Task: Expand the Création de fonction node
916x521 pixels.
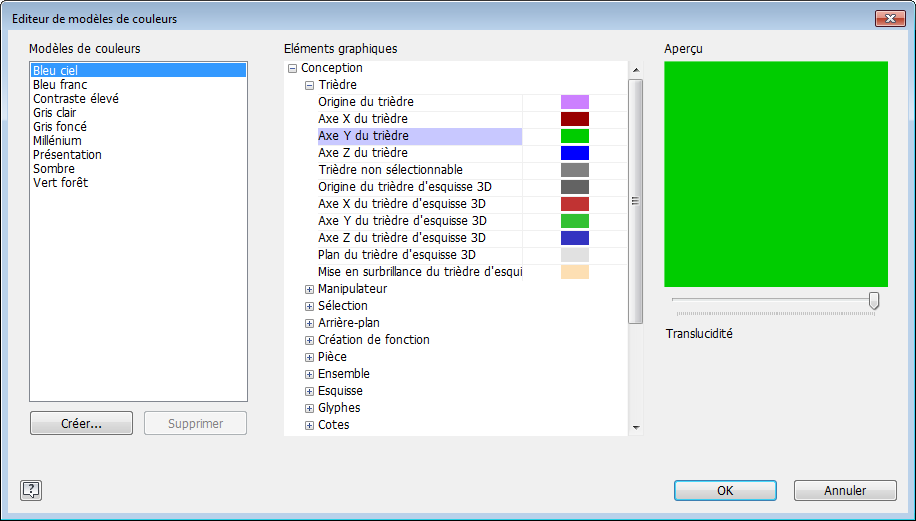Action: click(310, 340)
